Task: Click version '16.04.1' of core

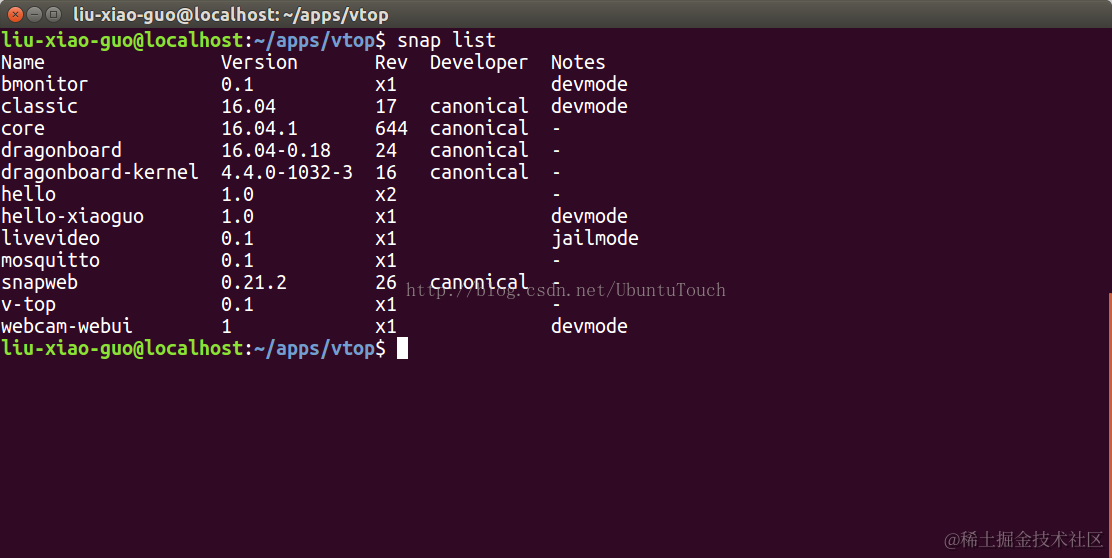Action: point(259,128)
